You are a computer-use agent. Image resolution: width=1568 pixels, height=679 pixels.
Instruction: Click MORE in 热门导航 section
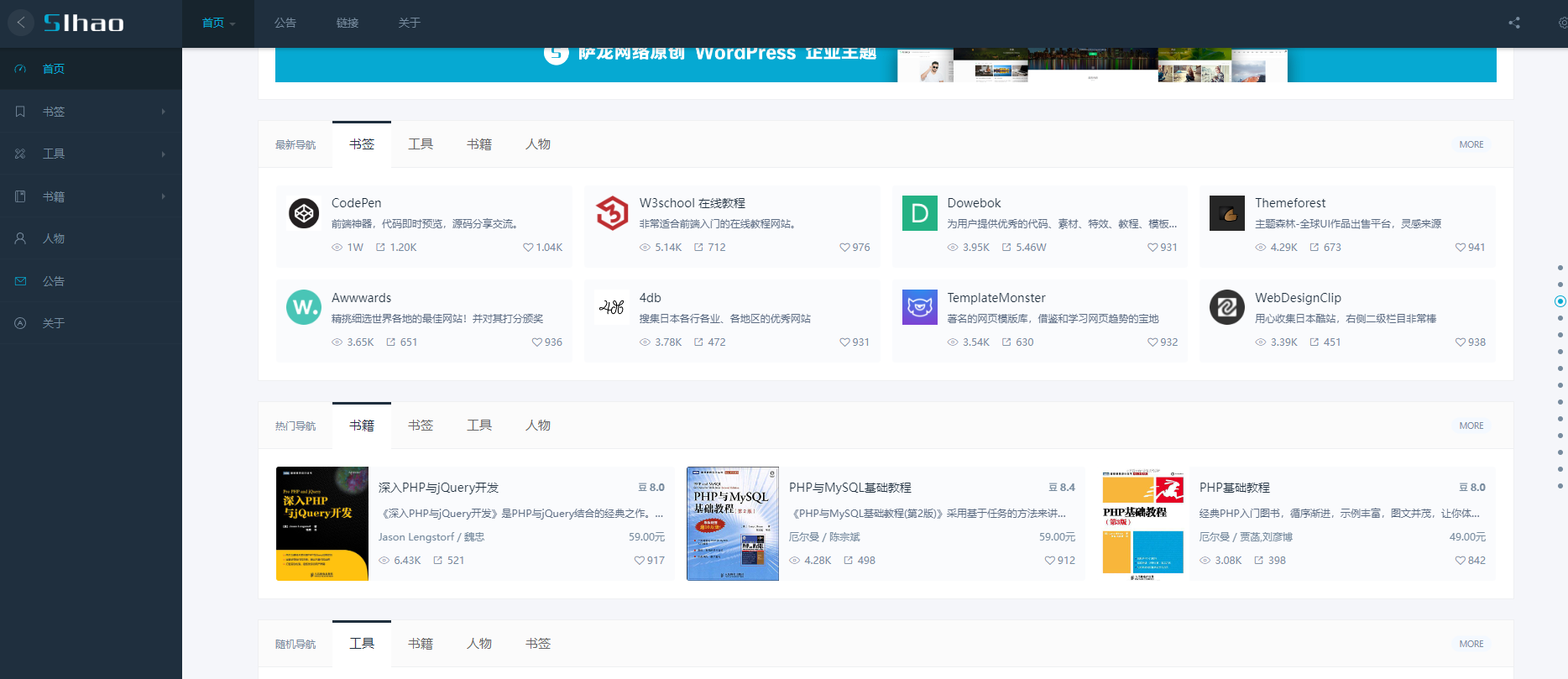[x=1471, y=426]
